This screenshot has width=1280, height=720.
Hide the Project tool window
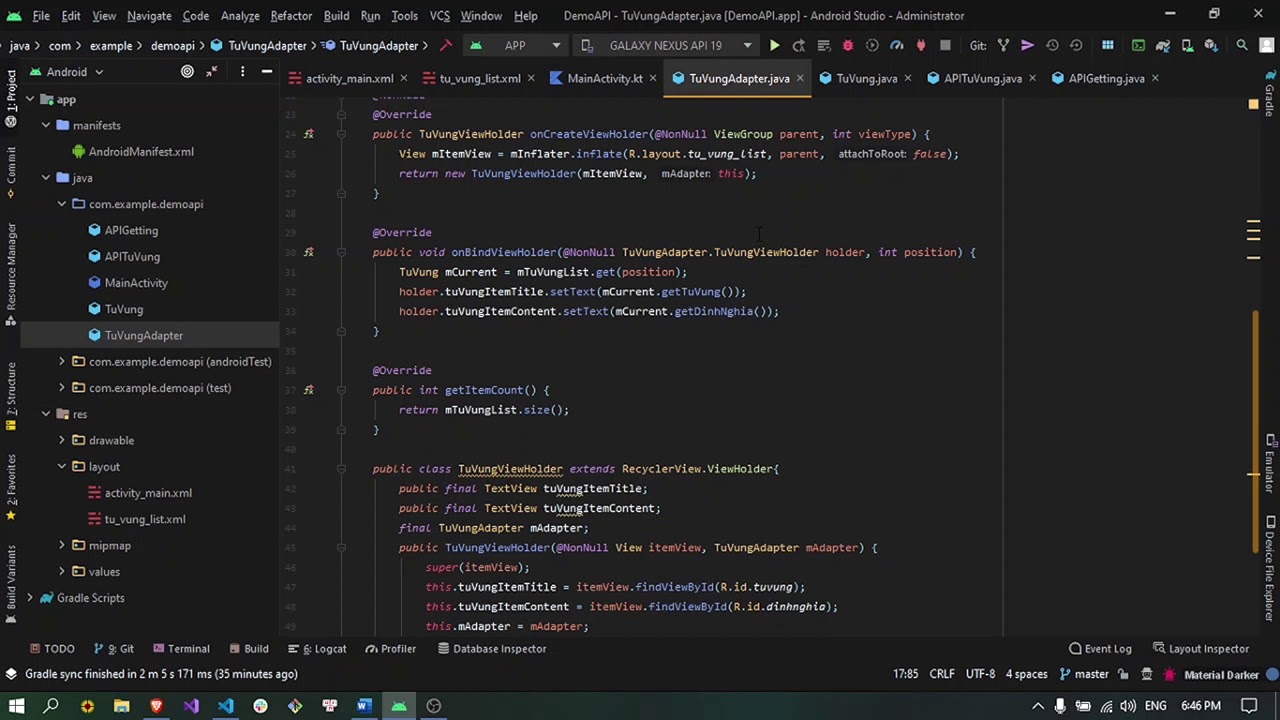267,72
